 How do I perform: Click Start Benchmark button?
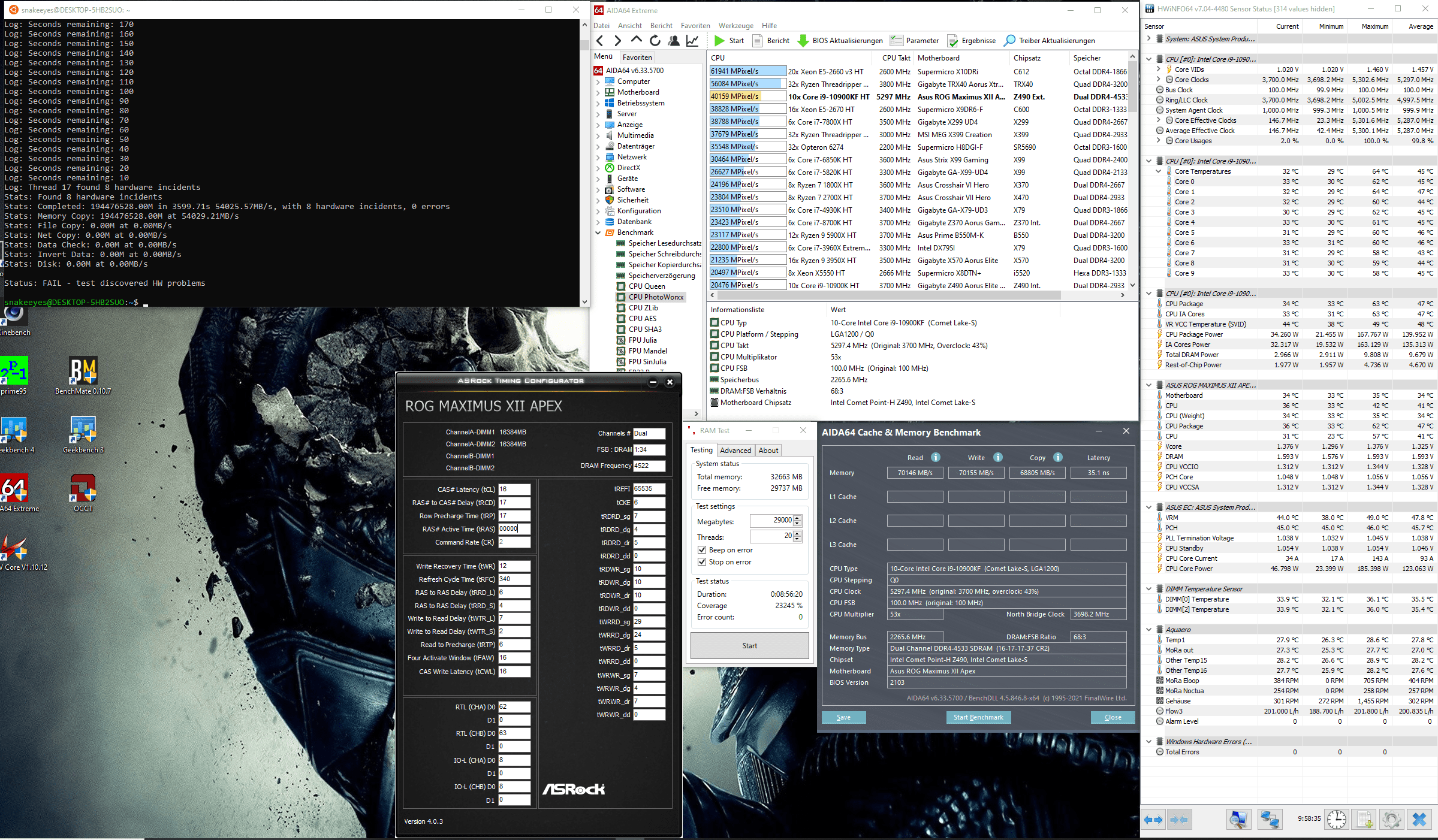pos(978,717)
